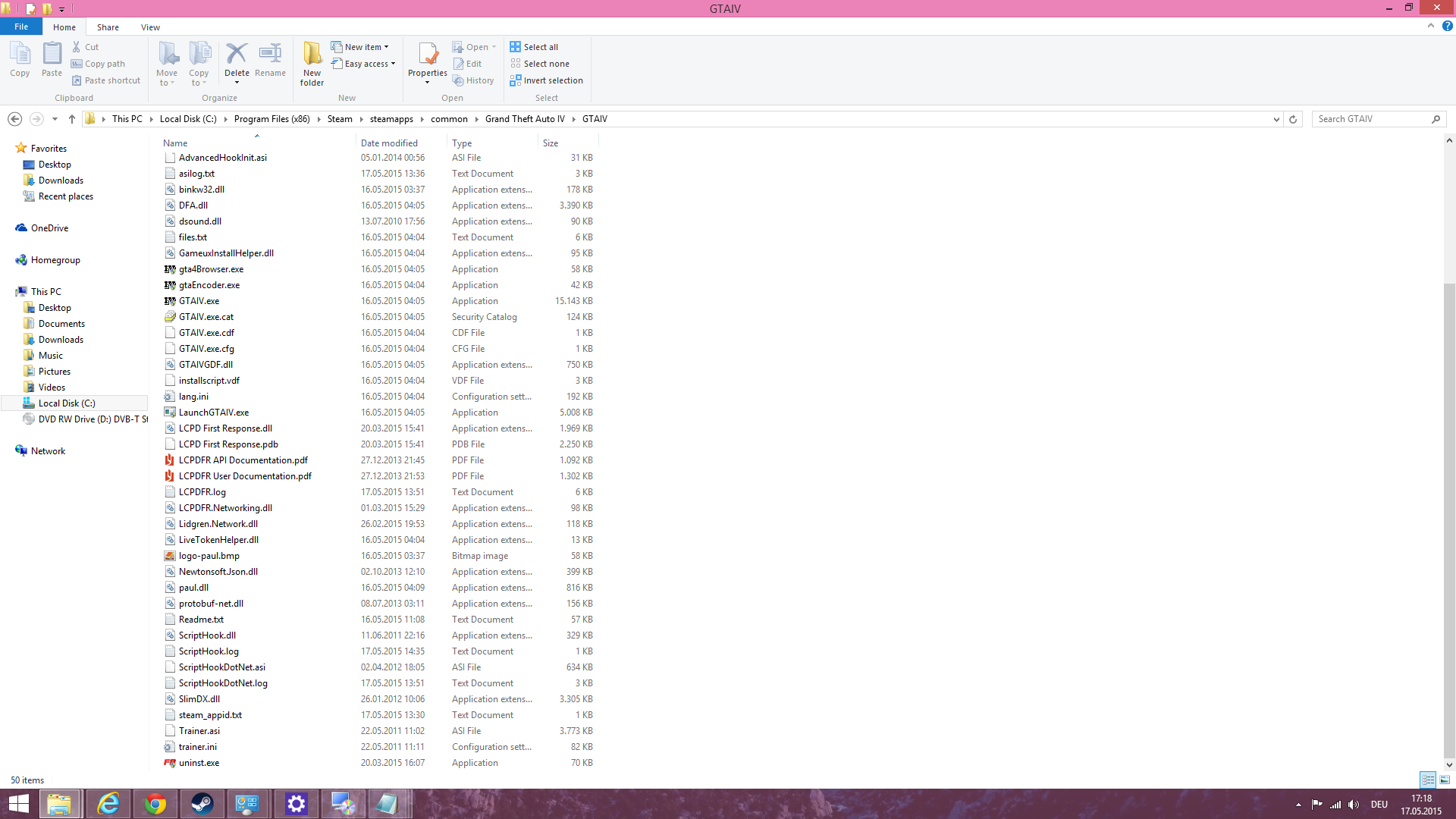Collapse the ribbon with chevron

[x=1431, y=26]
